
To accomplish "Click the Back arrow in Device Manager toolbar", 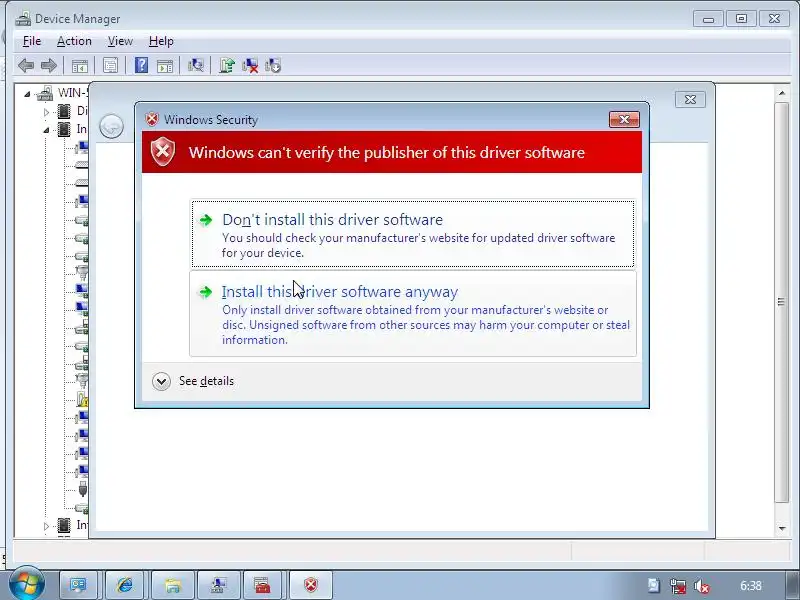I will tap(26, 65).
